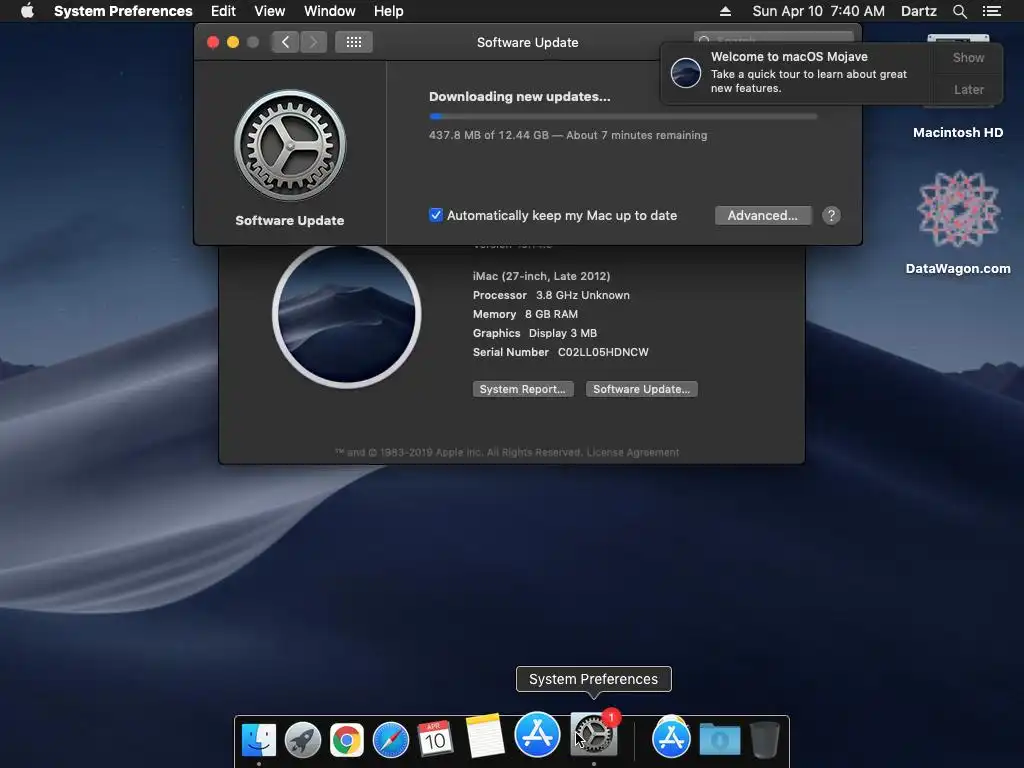1024x768 pixels.
Task: Open the Window menu
Action: pos(330,11)
